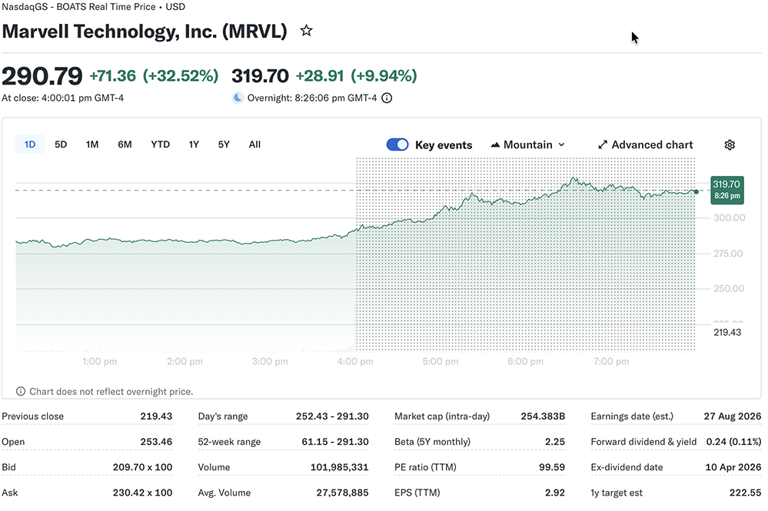
Task: Select the 1D time range tab
Action: (x=30, y=145)
